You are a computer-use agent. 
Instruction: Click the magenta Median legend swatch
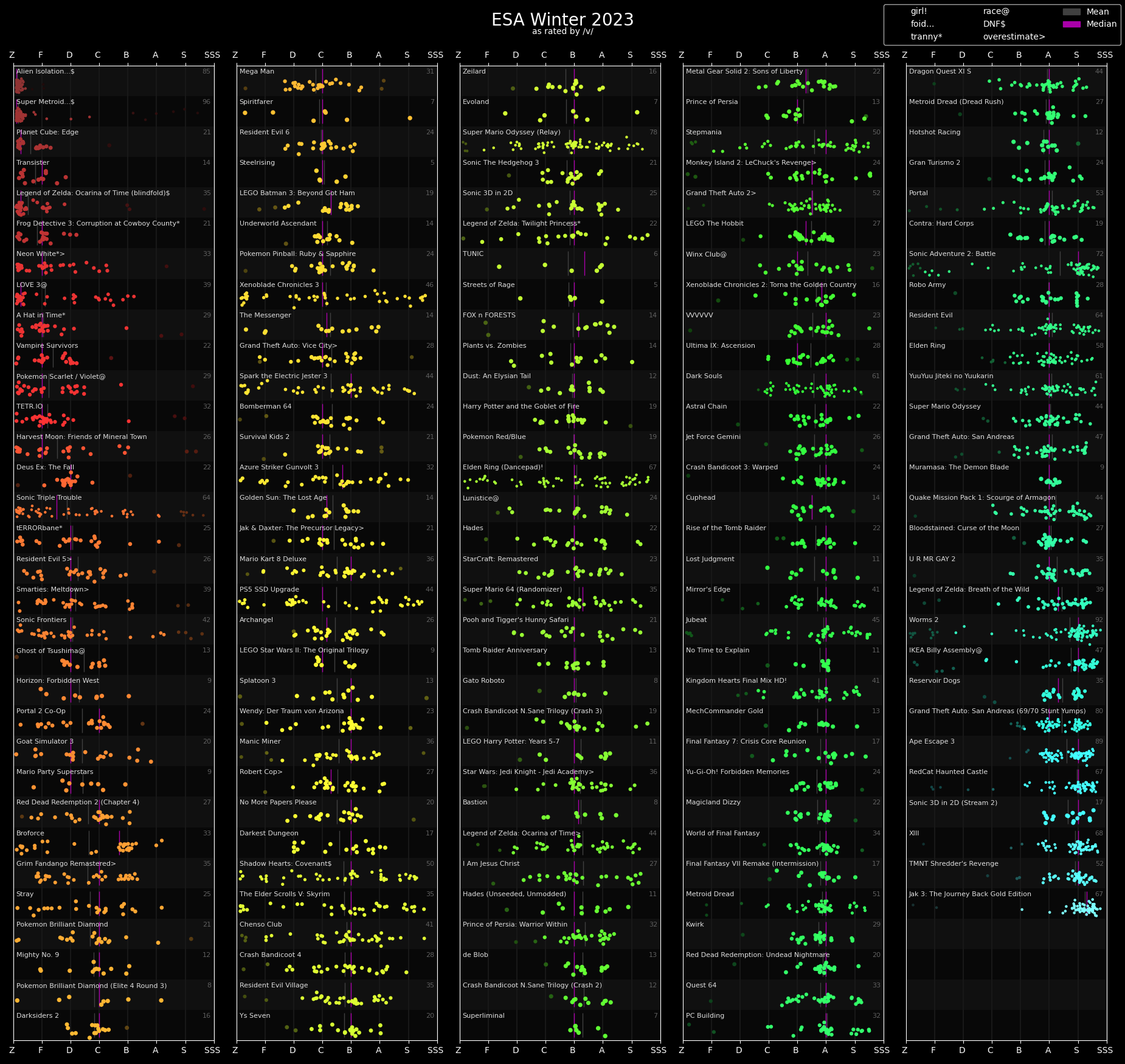[1071, 24]
